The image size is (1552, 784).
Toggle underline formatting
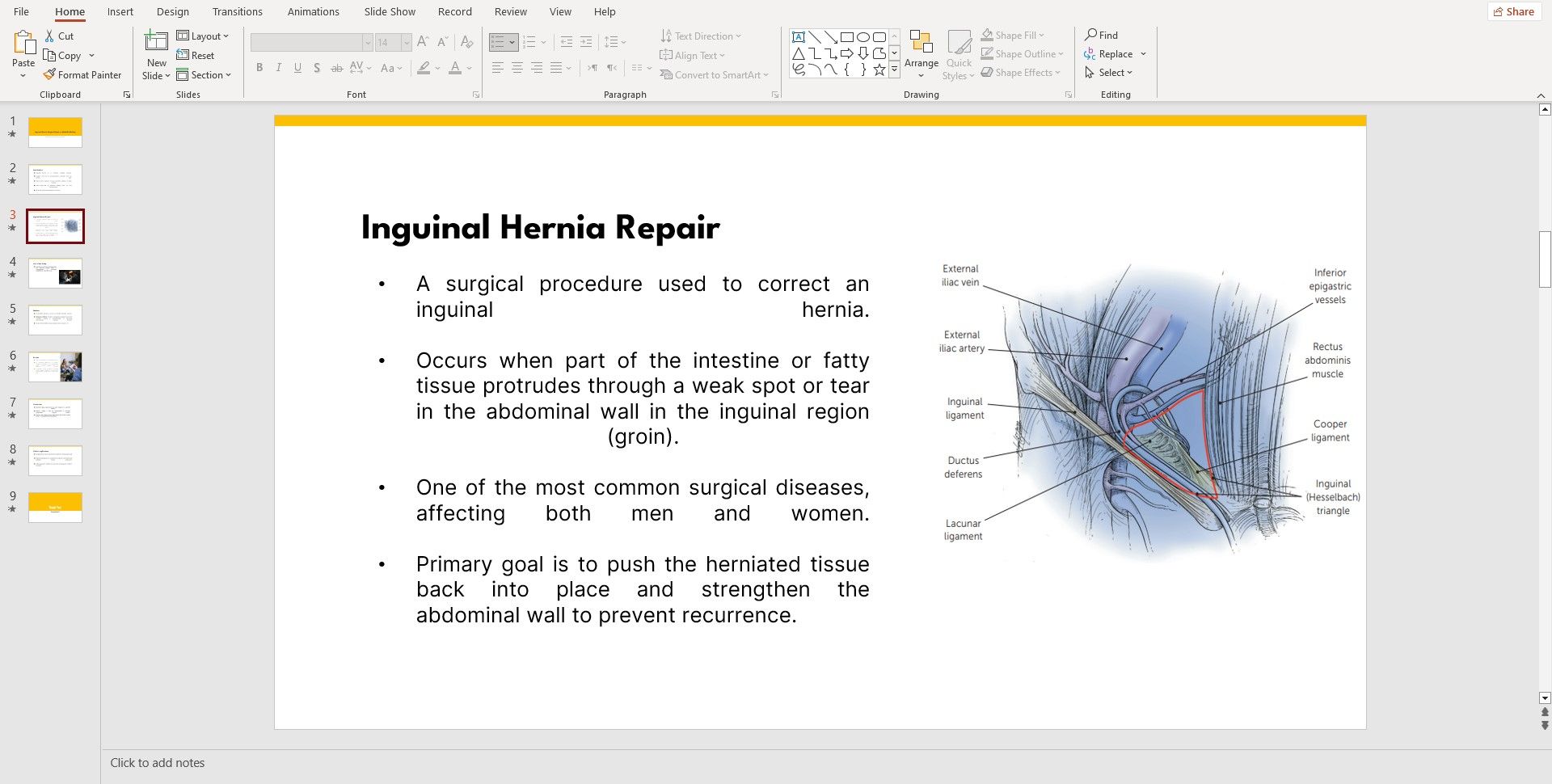click(x=297, y=68)
